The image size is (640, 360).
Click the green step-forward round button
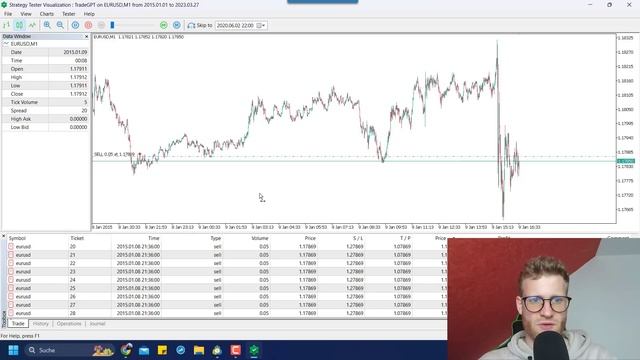click(164, 25)
